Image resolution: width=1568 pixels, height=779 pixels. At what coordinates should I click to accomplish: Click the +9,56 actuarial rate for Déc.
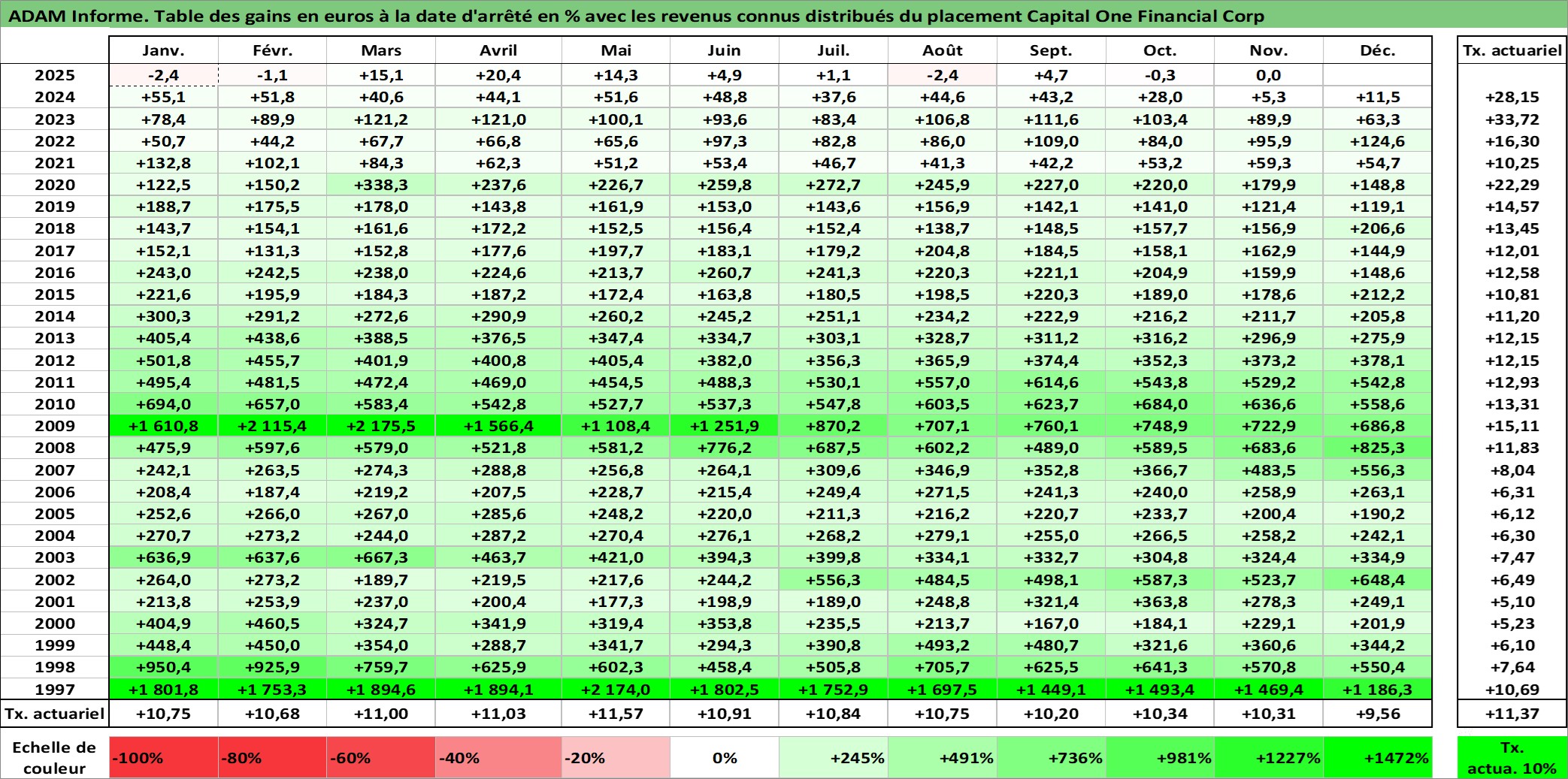pos(1378,714)
